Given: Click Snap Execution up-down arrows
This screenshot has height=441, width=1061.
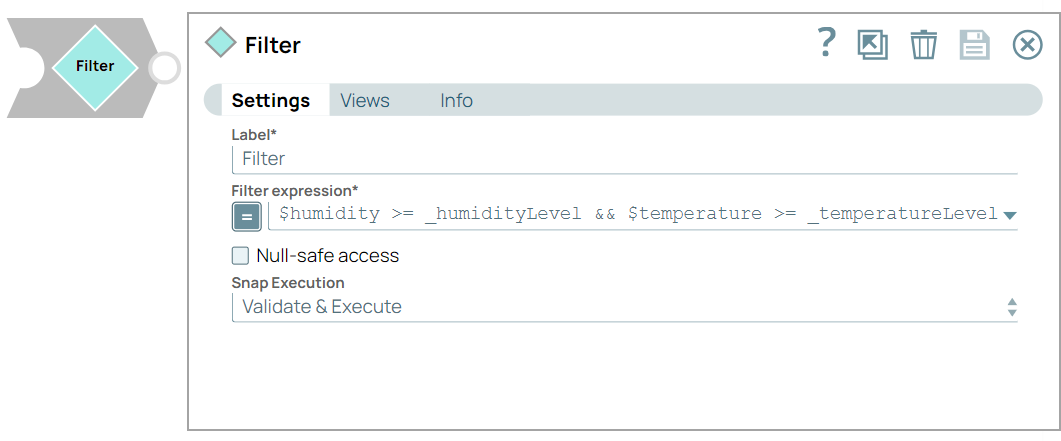Looking at the screenshot, I should click(x=1011, y=307).
